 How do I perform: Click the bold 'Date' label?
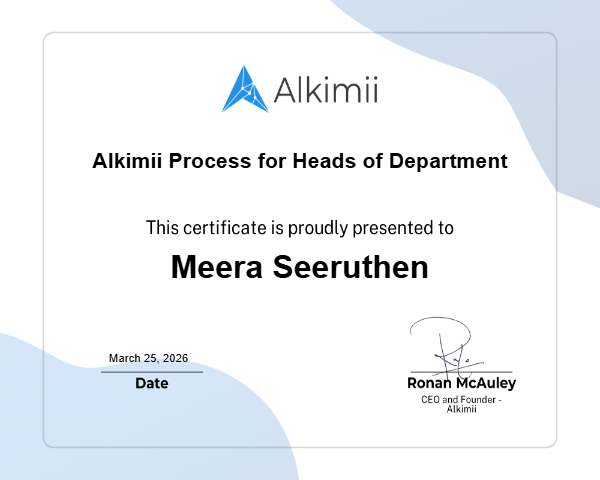pos(152,383)
